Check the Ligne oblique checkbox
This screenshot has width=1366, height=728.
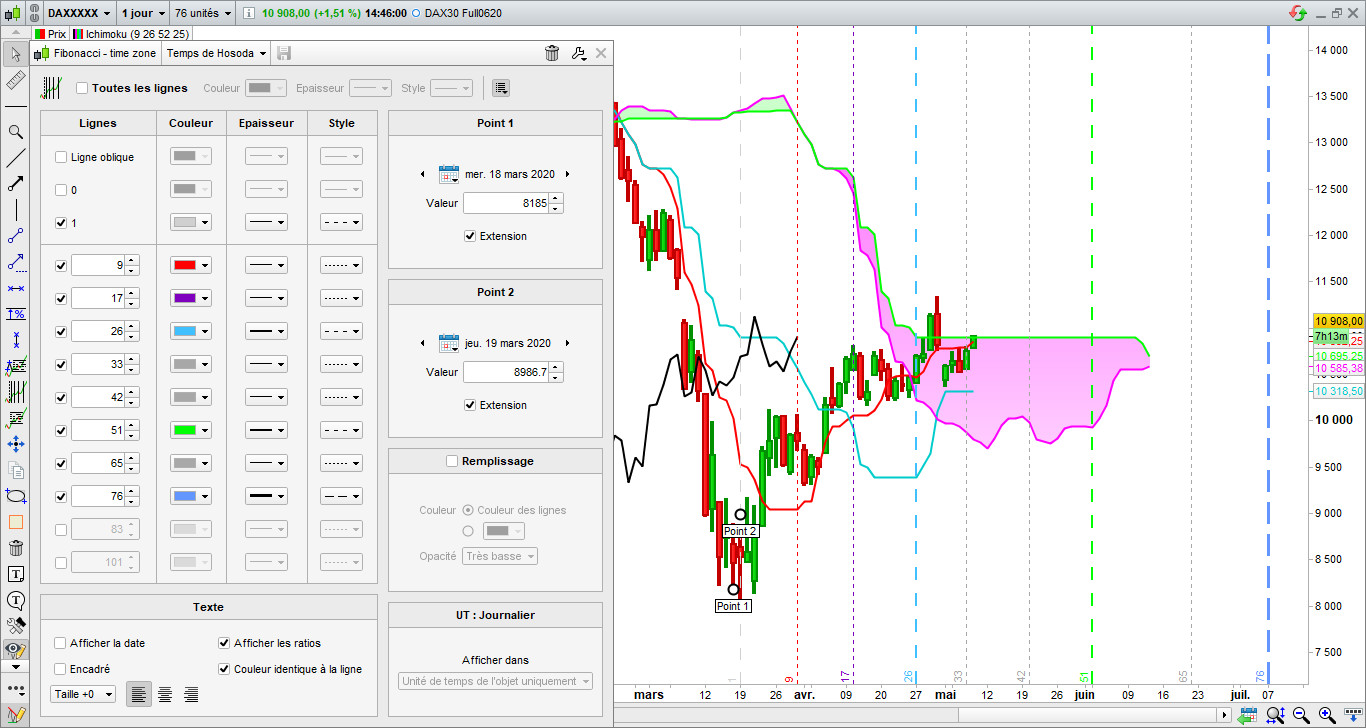61,157
